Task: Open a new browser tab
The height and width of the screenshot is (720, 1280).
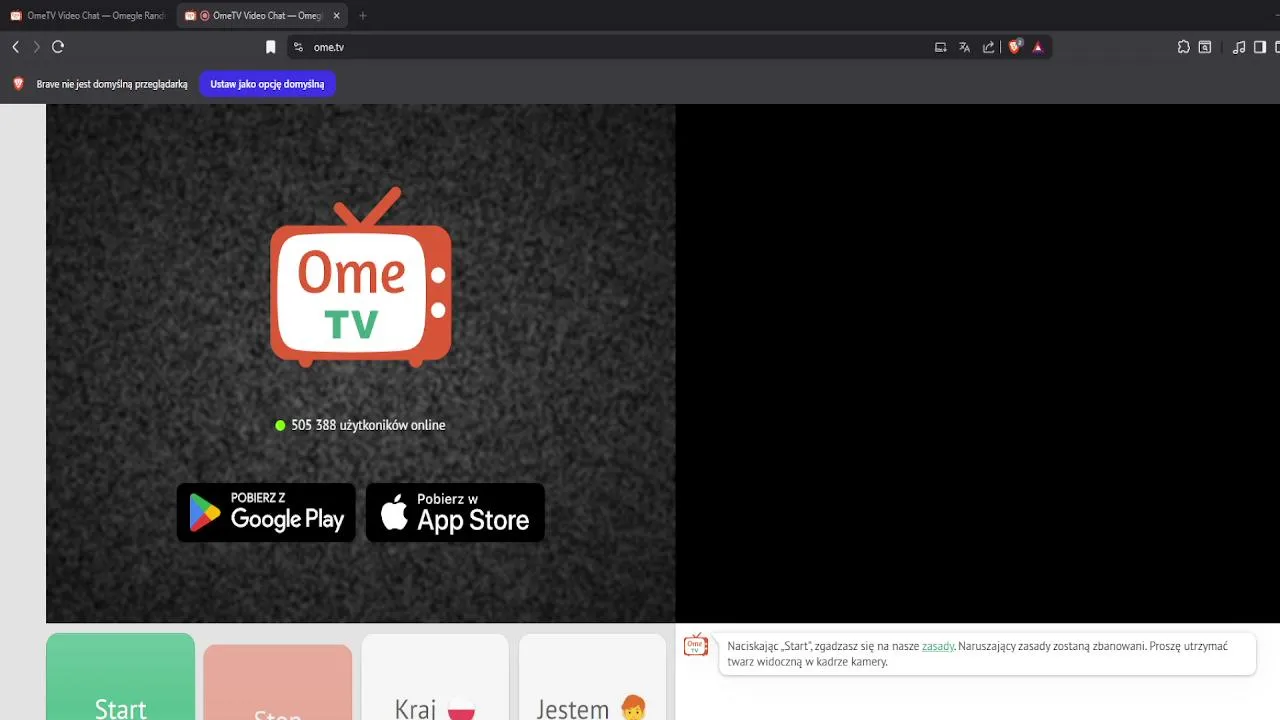Action: pyautogui.click(x=363, y=16)
